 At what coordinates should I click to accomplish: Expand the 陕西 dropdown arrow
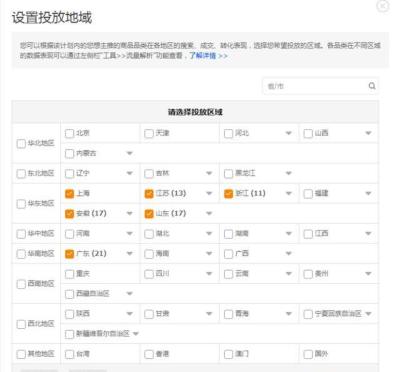click(130, 314)
